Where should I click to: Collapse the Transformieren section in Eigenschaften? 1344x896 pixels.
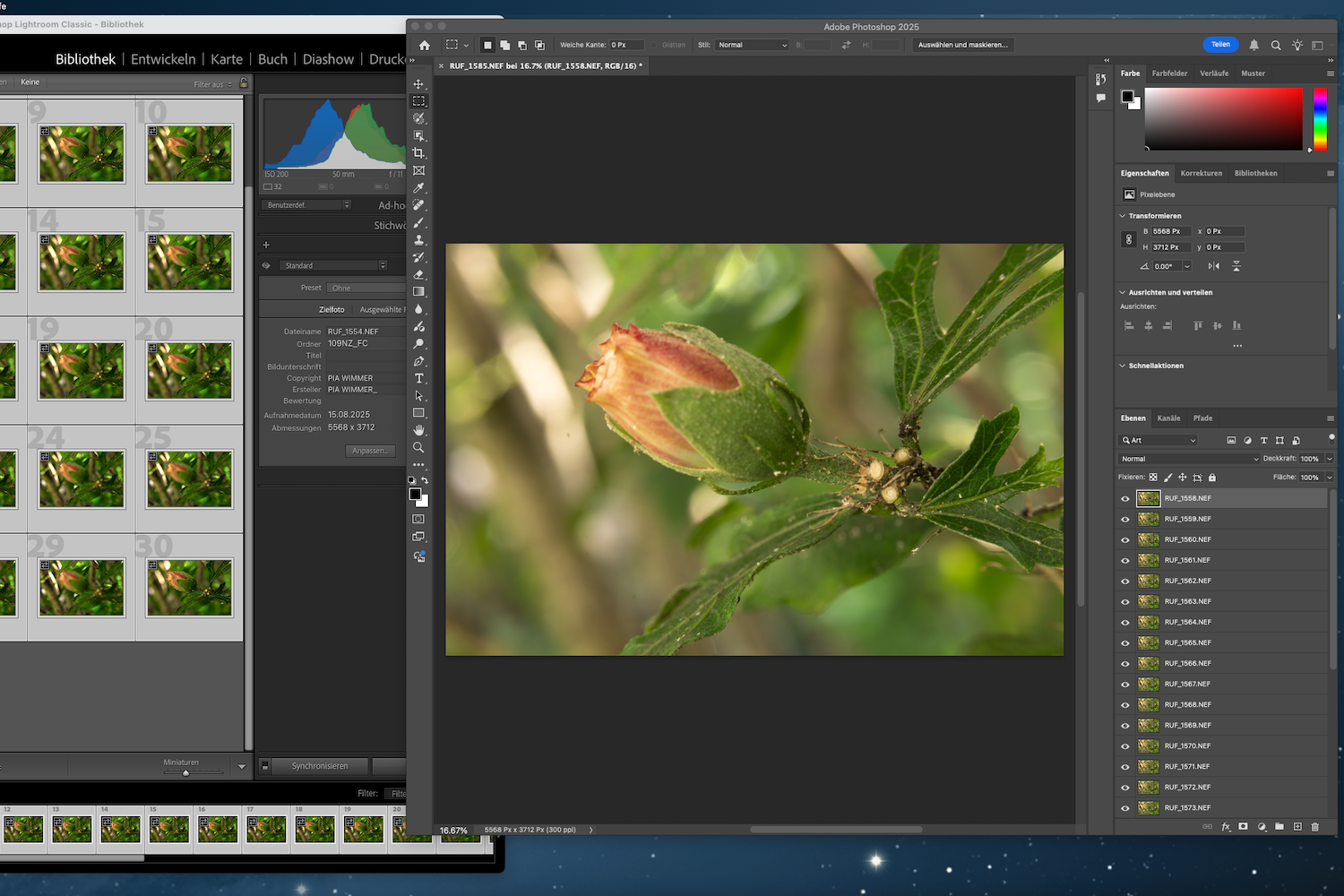pos(1123,215)
